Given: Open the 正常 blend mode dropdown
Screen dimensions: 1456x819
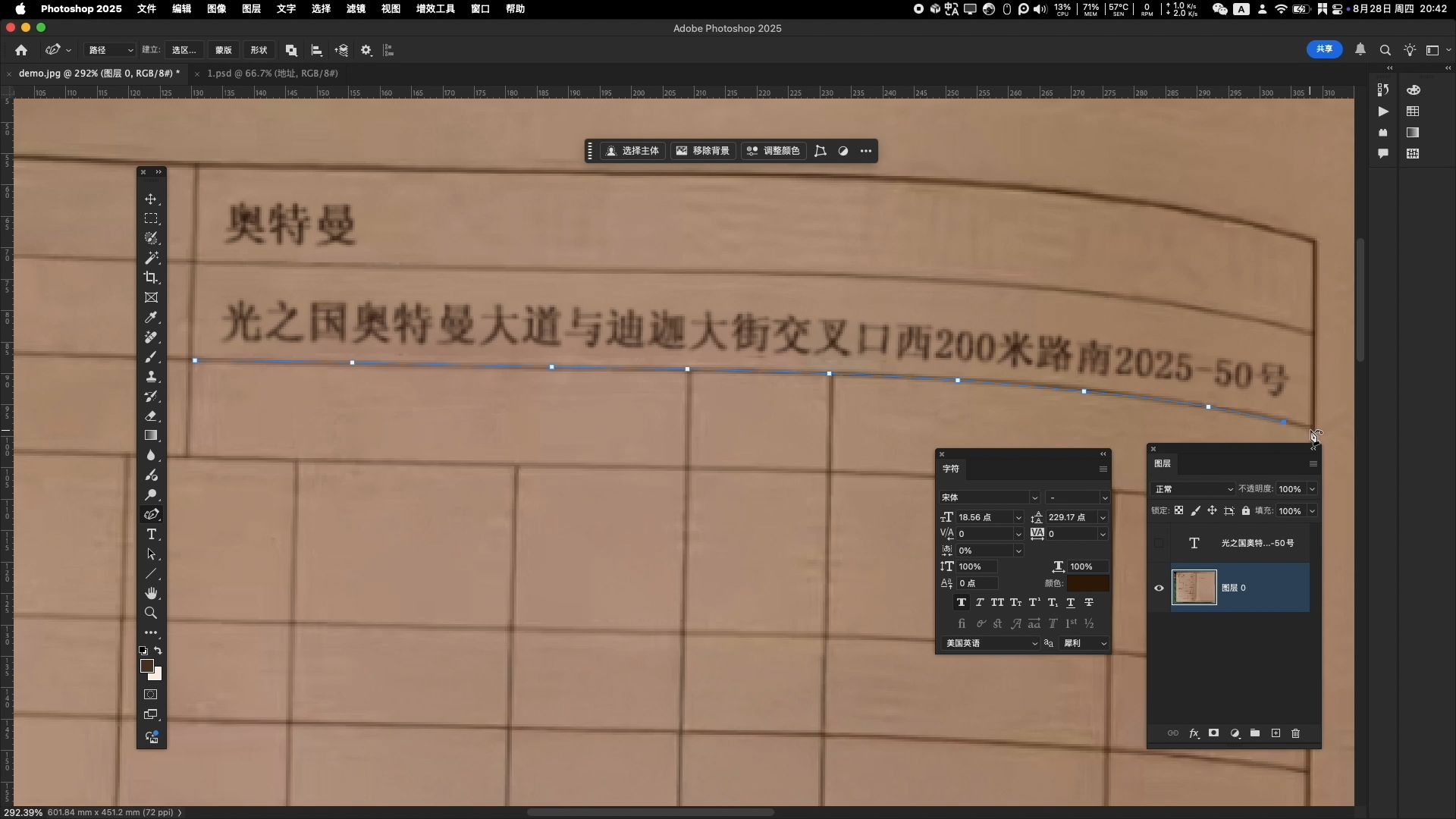Looking at the screenshot, I should coord(1193,489).
